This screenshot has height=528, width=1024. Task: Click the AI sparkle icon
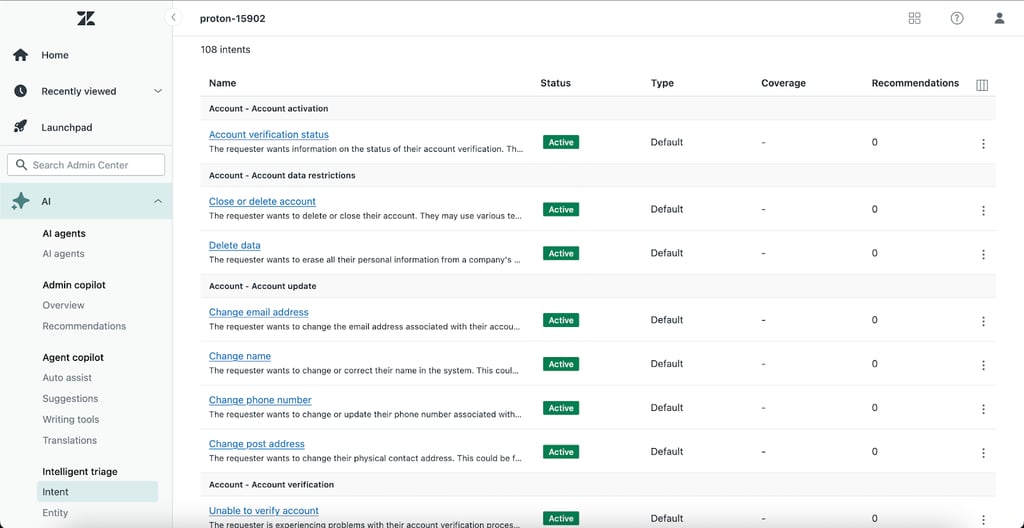[x=21, y=201]
